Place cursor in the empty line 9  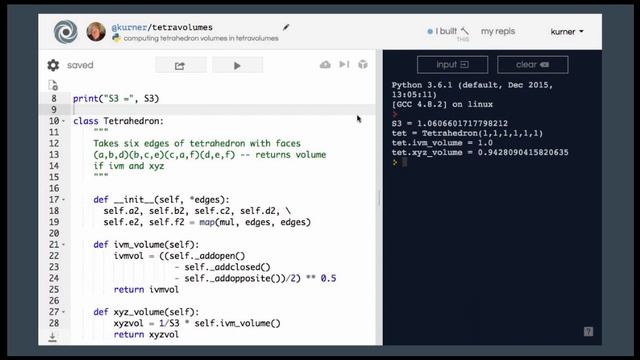point(224,110)
